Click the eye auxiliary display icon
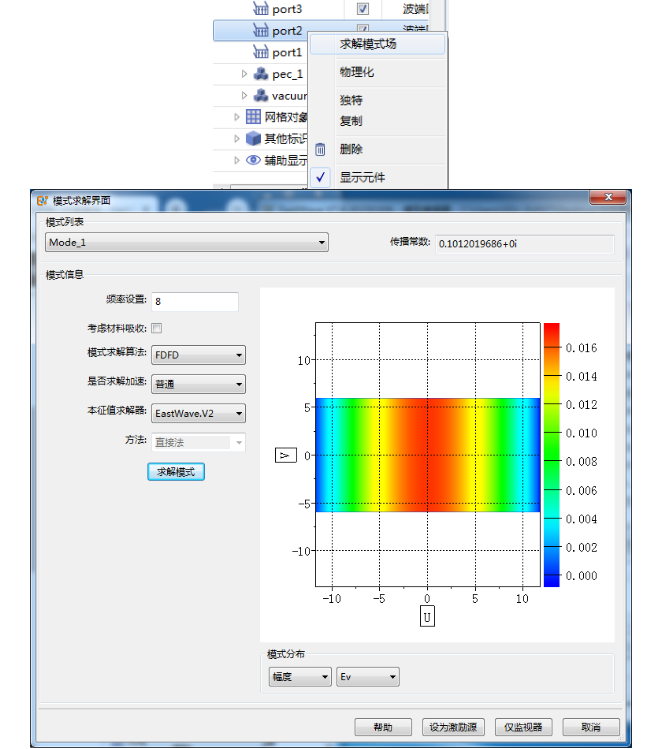Image resolution: width=653 pixels, height=749 pixels. point(253,160)
